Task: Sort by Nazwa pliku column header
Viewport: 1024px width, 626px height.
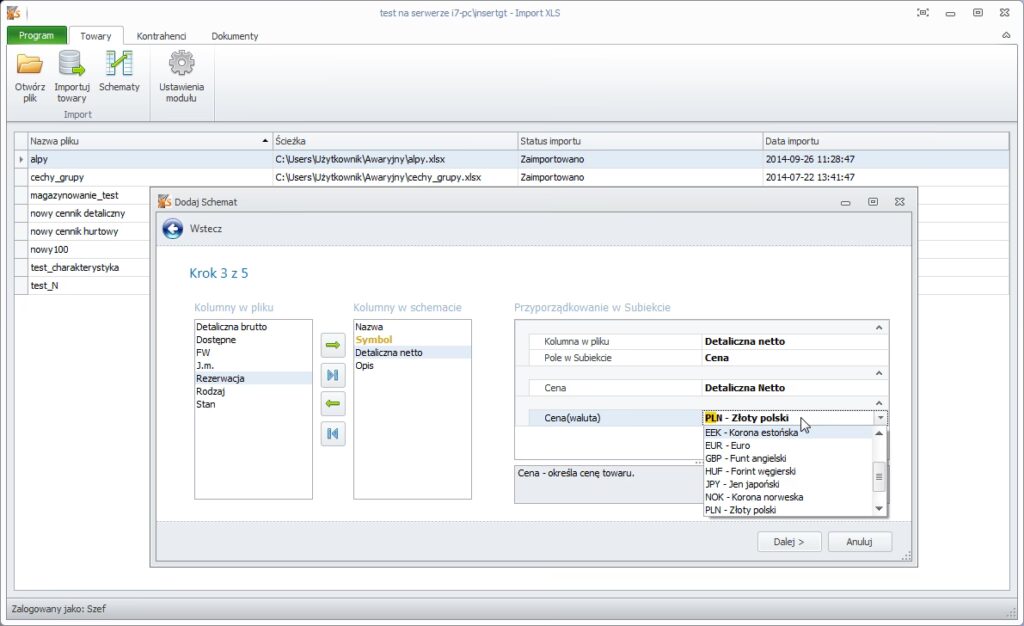Action: click(x=150, y=141)
